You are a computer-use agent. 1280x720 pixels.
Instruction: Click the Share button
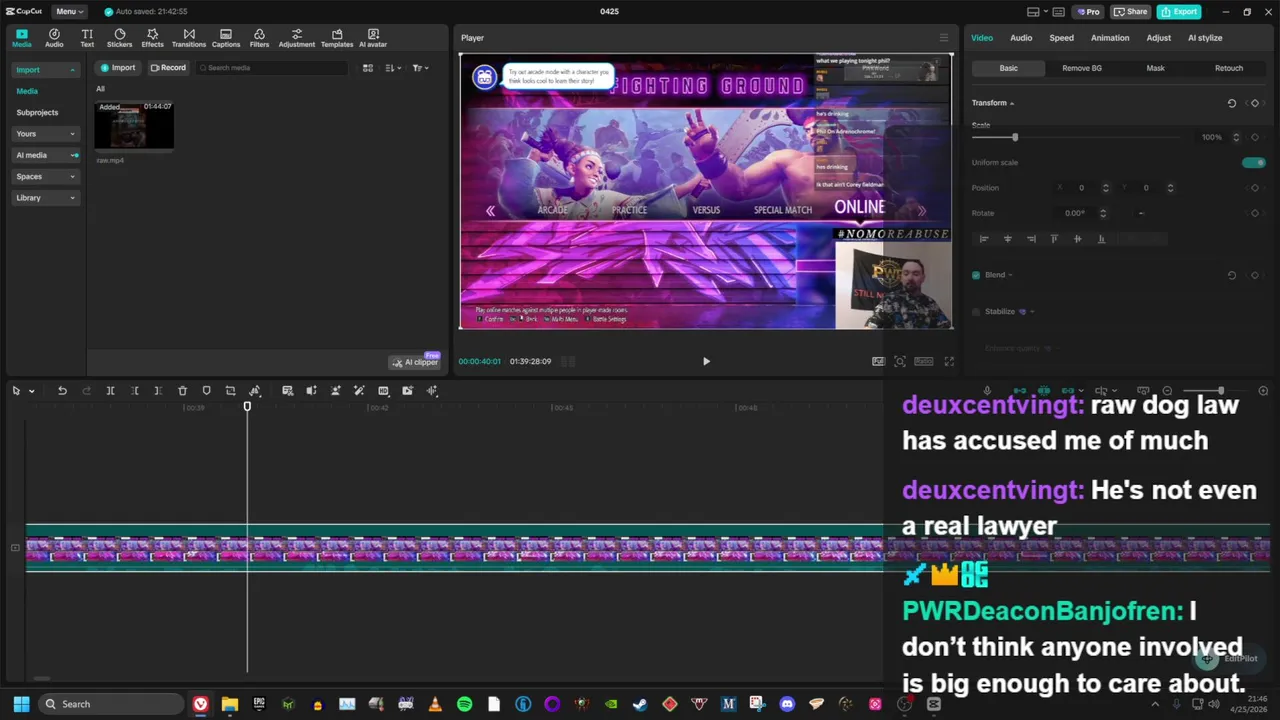tap(1130, 11)
